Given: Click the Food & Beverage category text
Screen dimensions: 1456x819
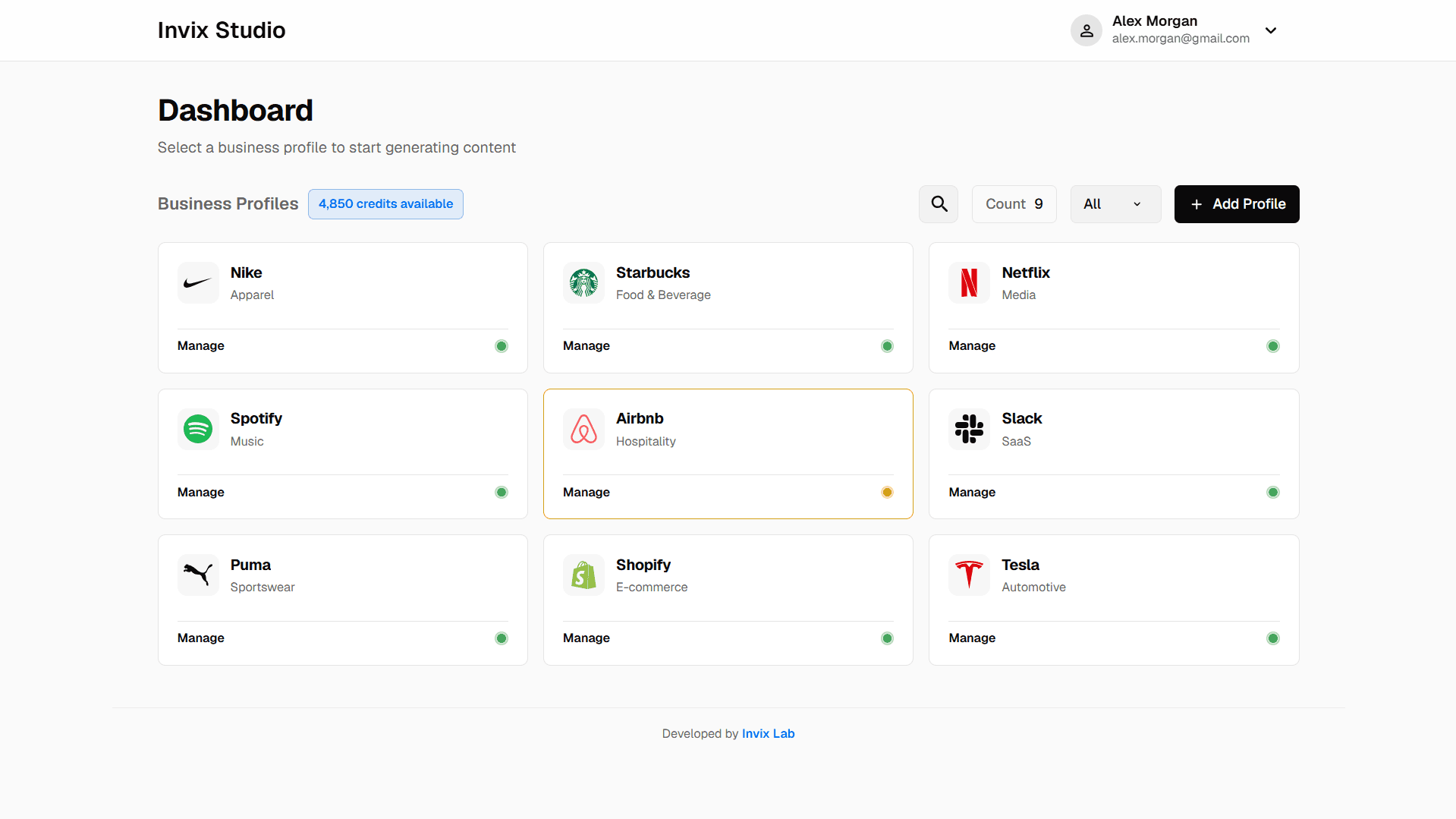Looking at the screenshot, I should (663, 295).
